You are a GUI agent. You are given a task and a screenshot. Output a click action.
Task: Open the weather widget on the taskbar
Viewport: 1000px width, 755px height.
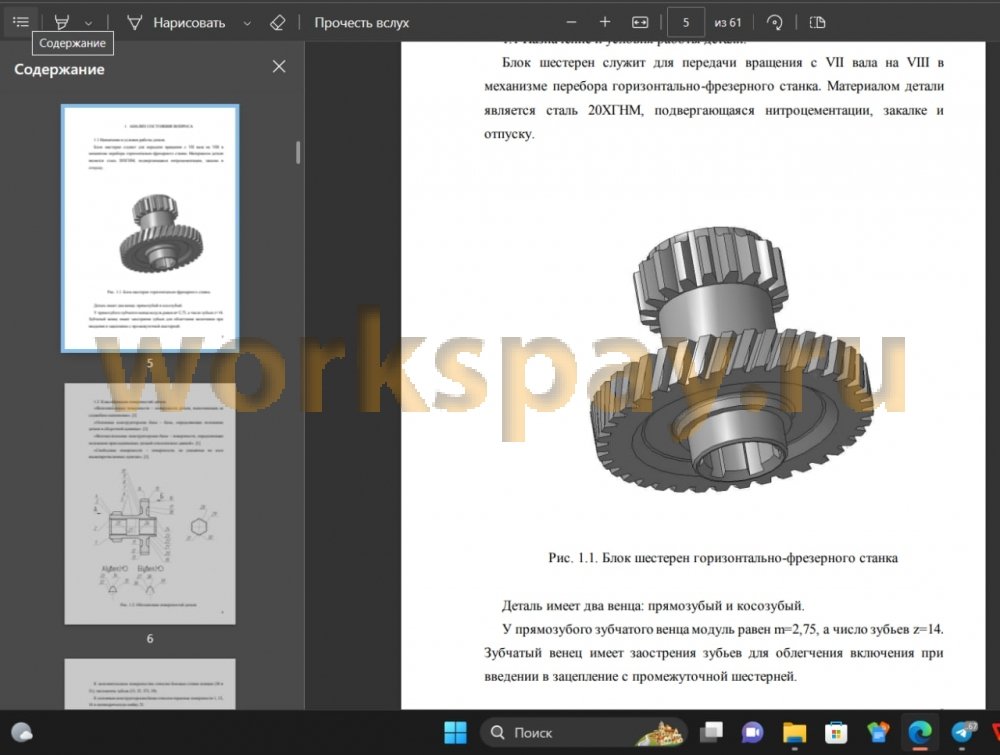point(22,733)
